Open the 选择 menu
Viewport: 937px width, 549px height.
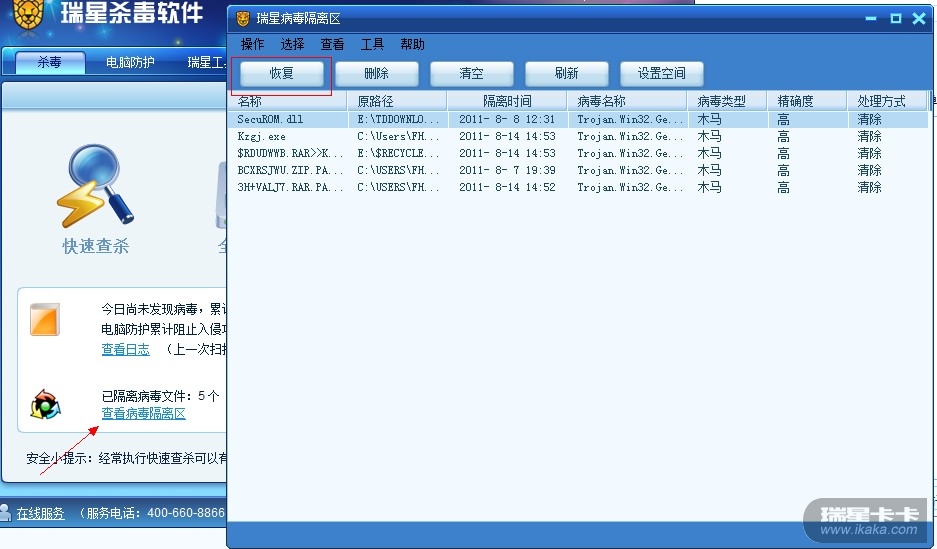click(292, 44)
